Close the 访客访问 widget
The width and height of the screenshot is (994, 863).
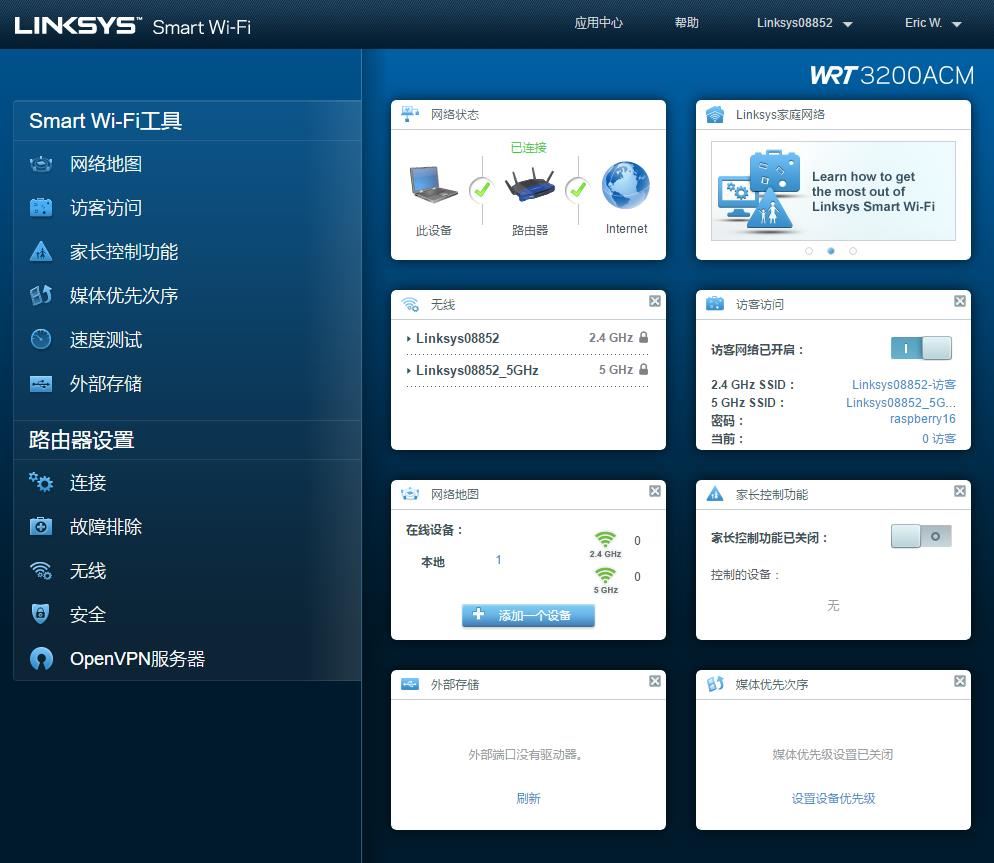960,301
